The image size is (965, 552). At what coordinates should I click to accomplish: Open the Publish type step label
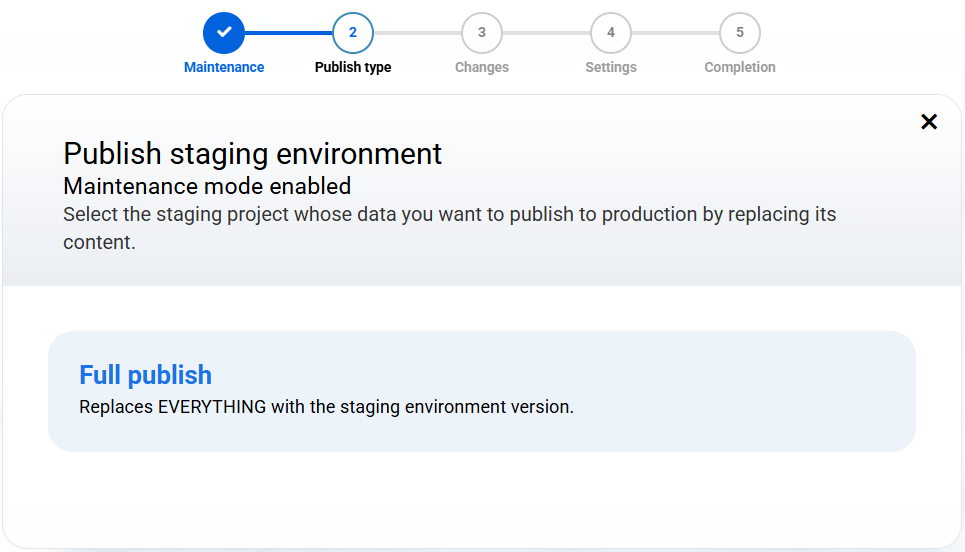click(353, 68)
